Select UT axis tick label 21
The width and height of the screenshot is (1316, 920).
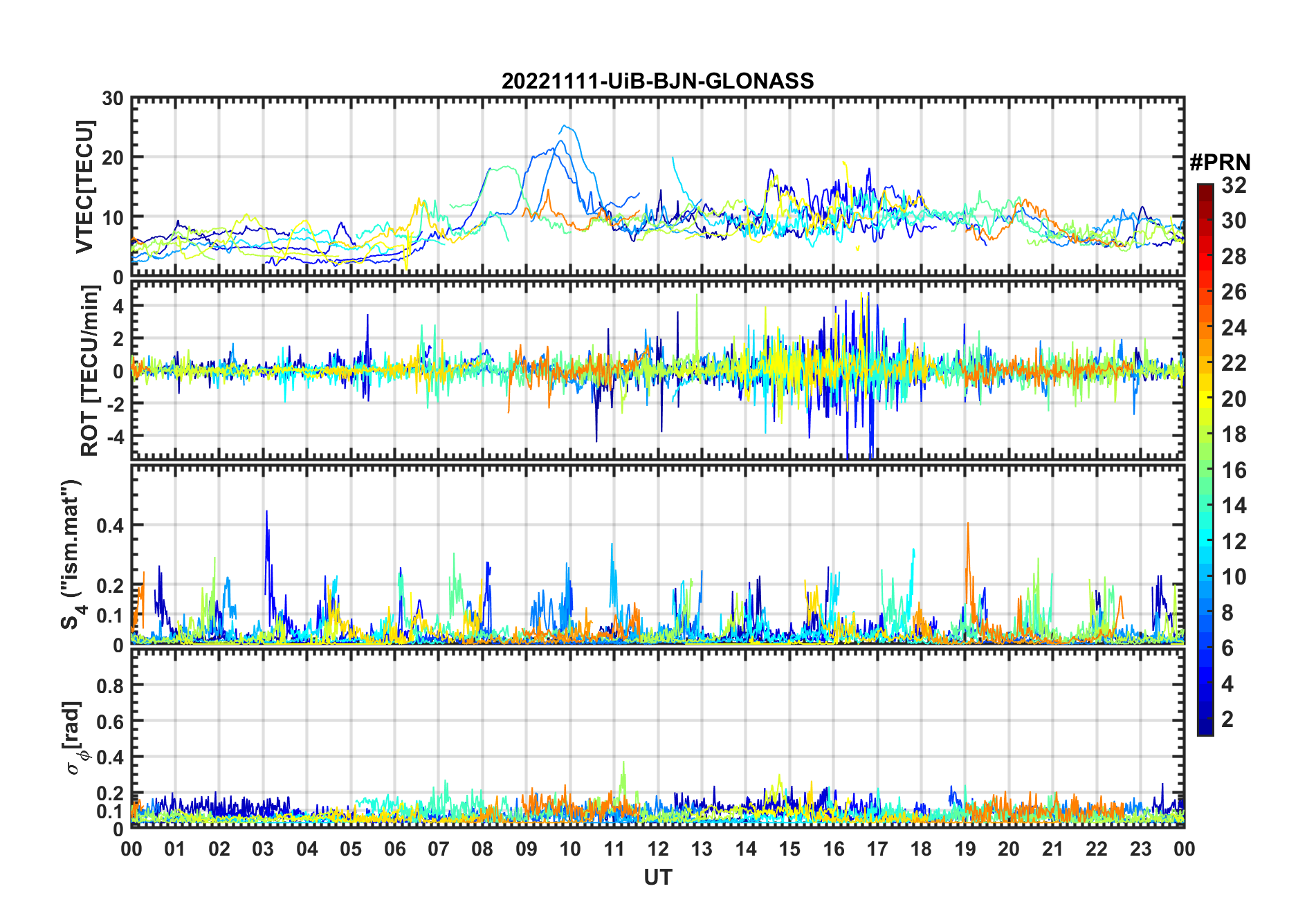point(1052,849)
